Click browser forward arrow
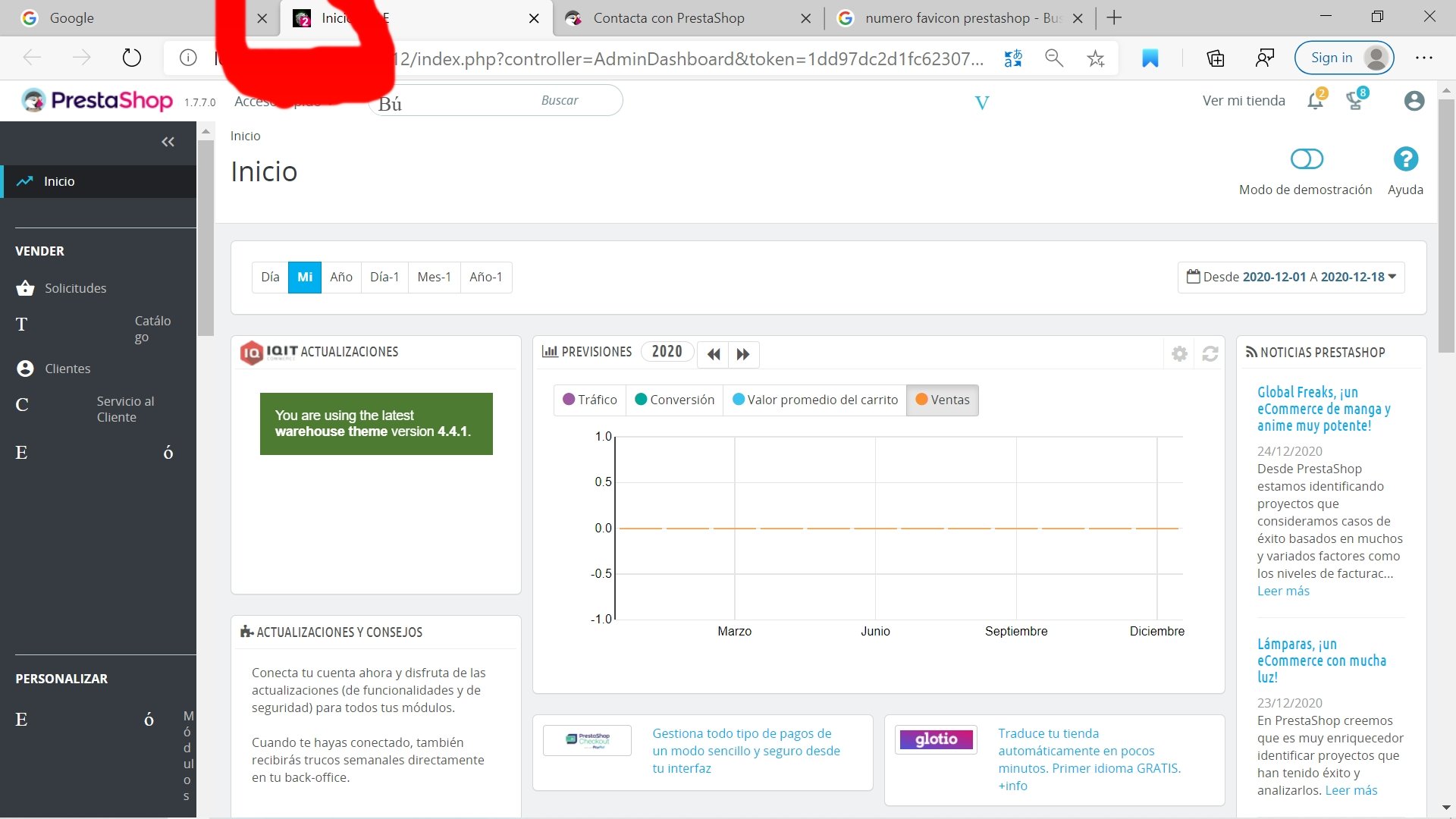 [81, 58]
